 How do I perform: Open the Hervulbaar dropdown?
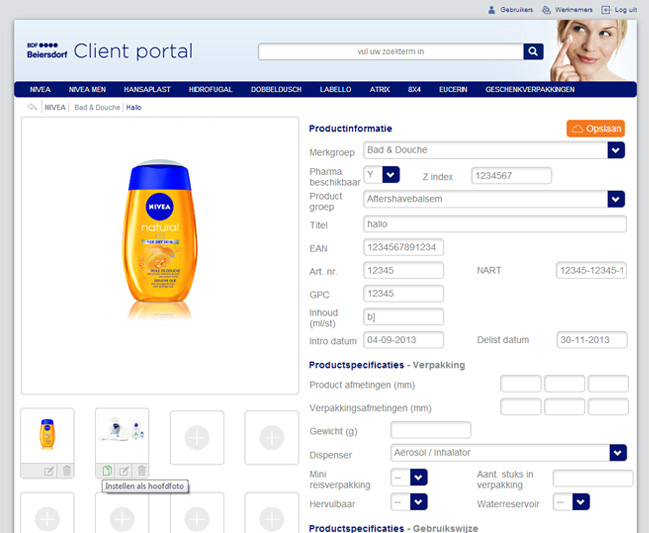tap(418, 502)
